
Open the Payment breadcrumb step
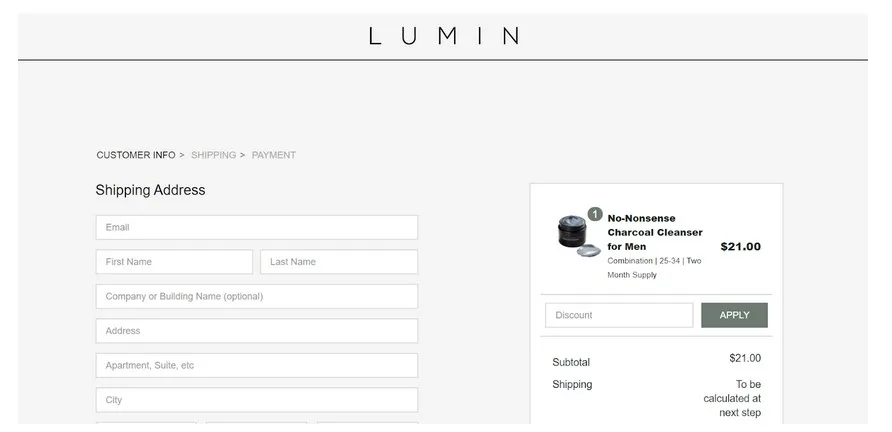273,155
